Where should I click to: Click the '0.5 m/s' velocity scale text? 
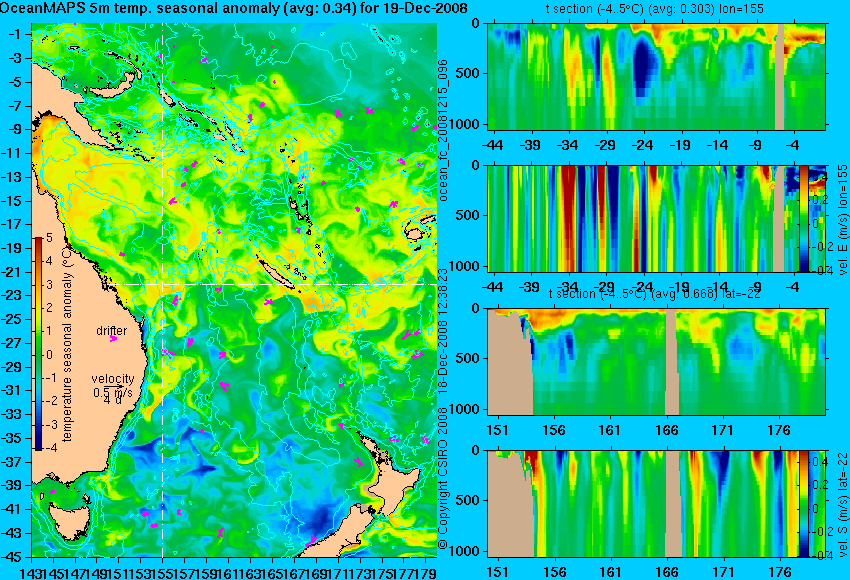coord(113,392)
